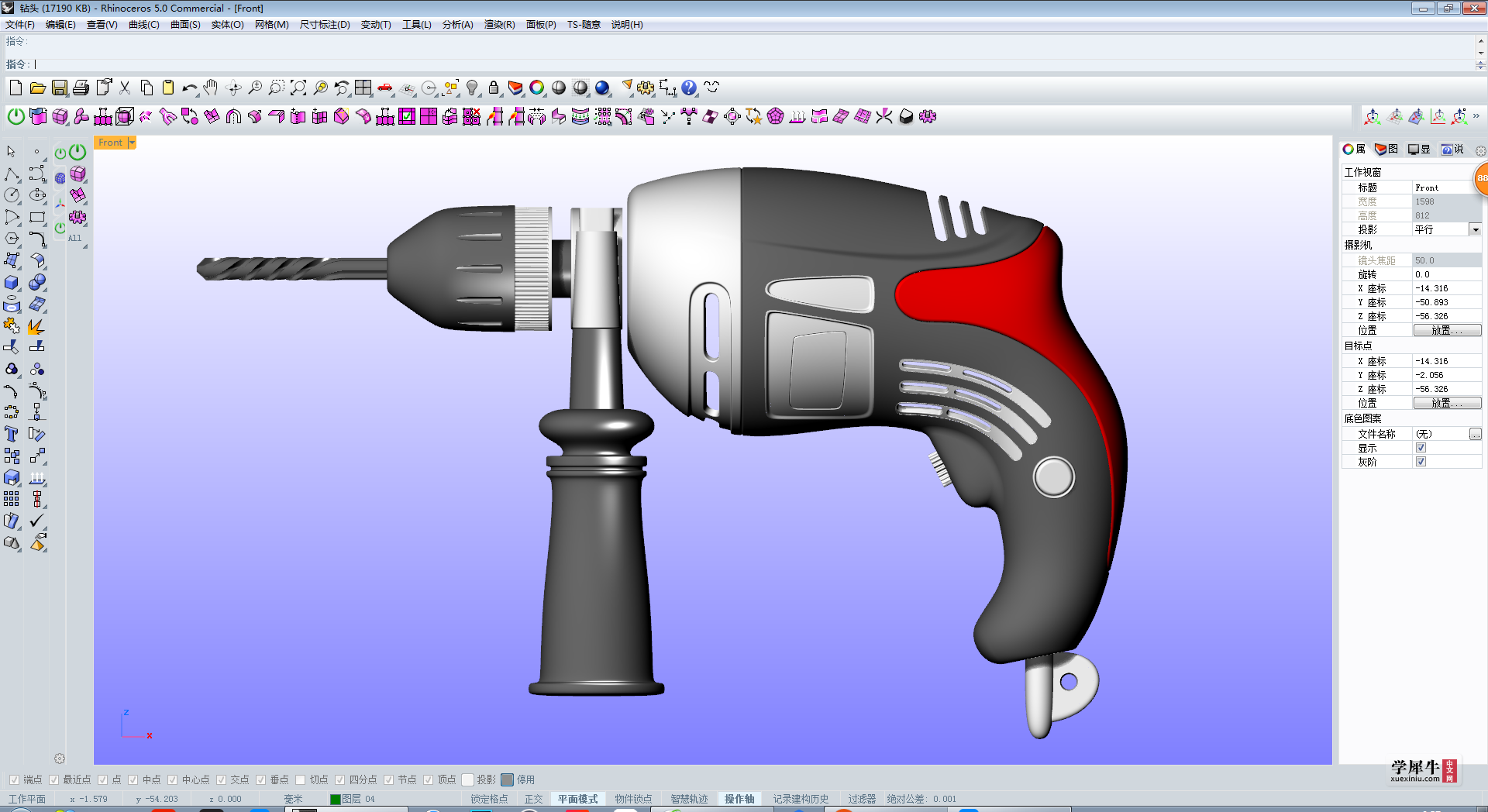Click the New file icon
This screenshot has height=812, width=1488.
pos(15,88)
